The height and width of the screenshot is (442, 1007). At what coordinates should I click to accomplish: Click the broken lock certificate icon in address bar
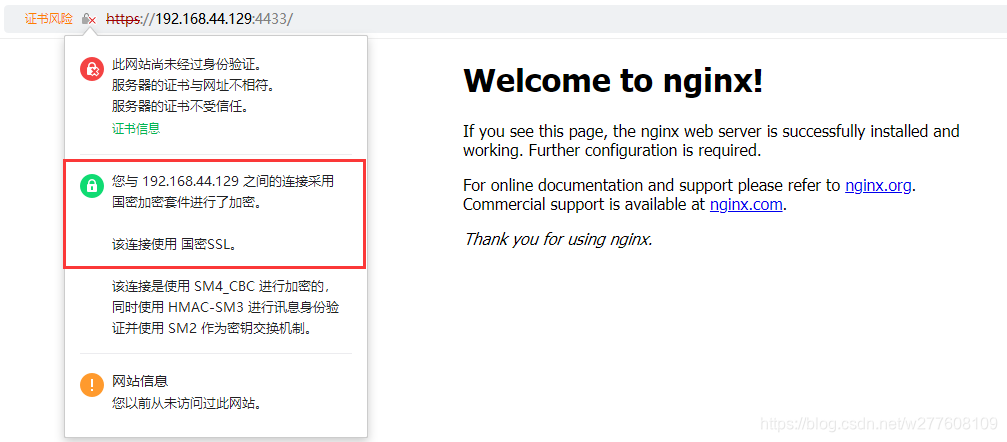(x=89, y=19)
